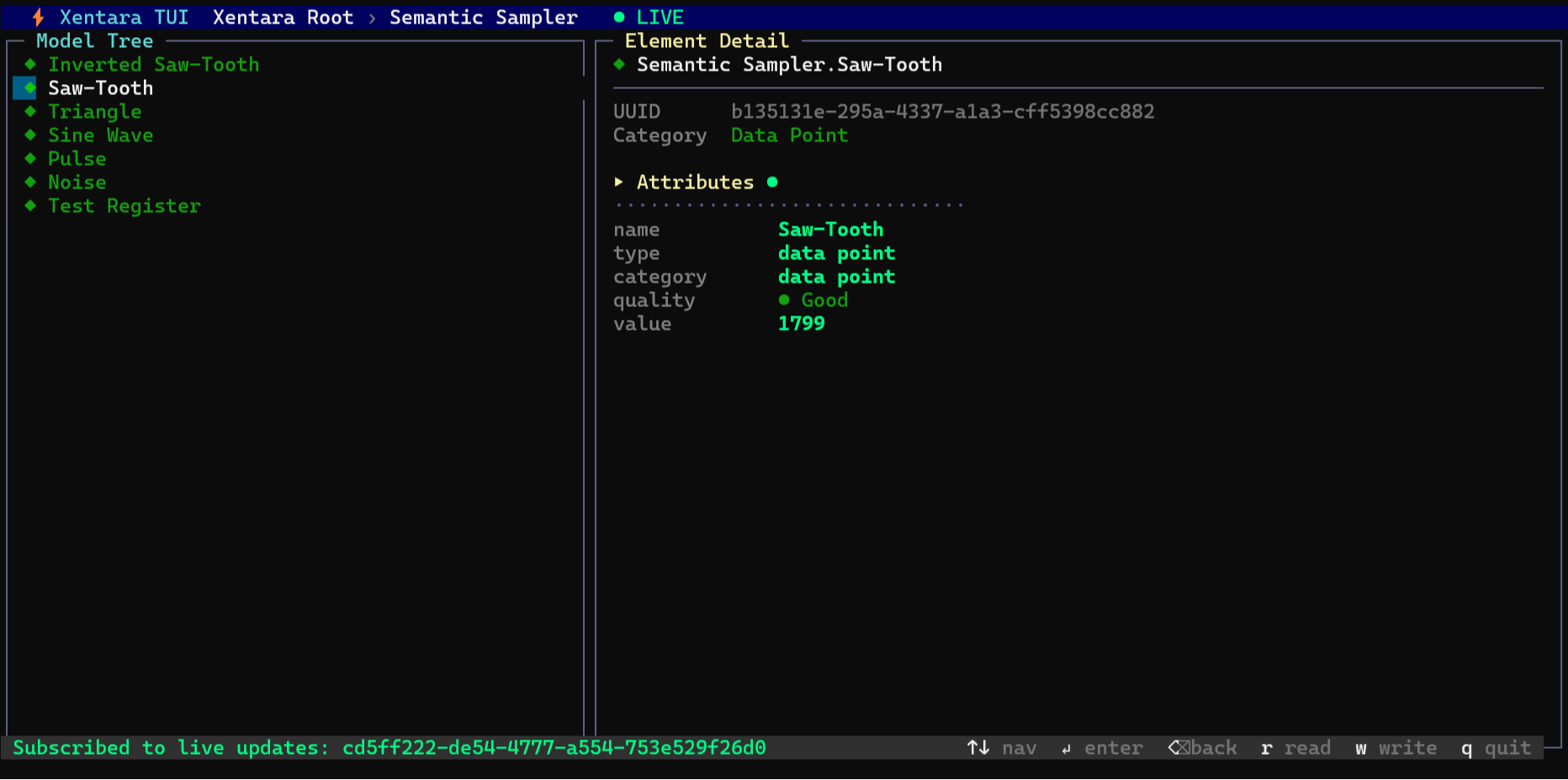Viewport: 1568px width, 780px height.
Task: Click the diamond icon beside Pulse
Action: 30,158
